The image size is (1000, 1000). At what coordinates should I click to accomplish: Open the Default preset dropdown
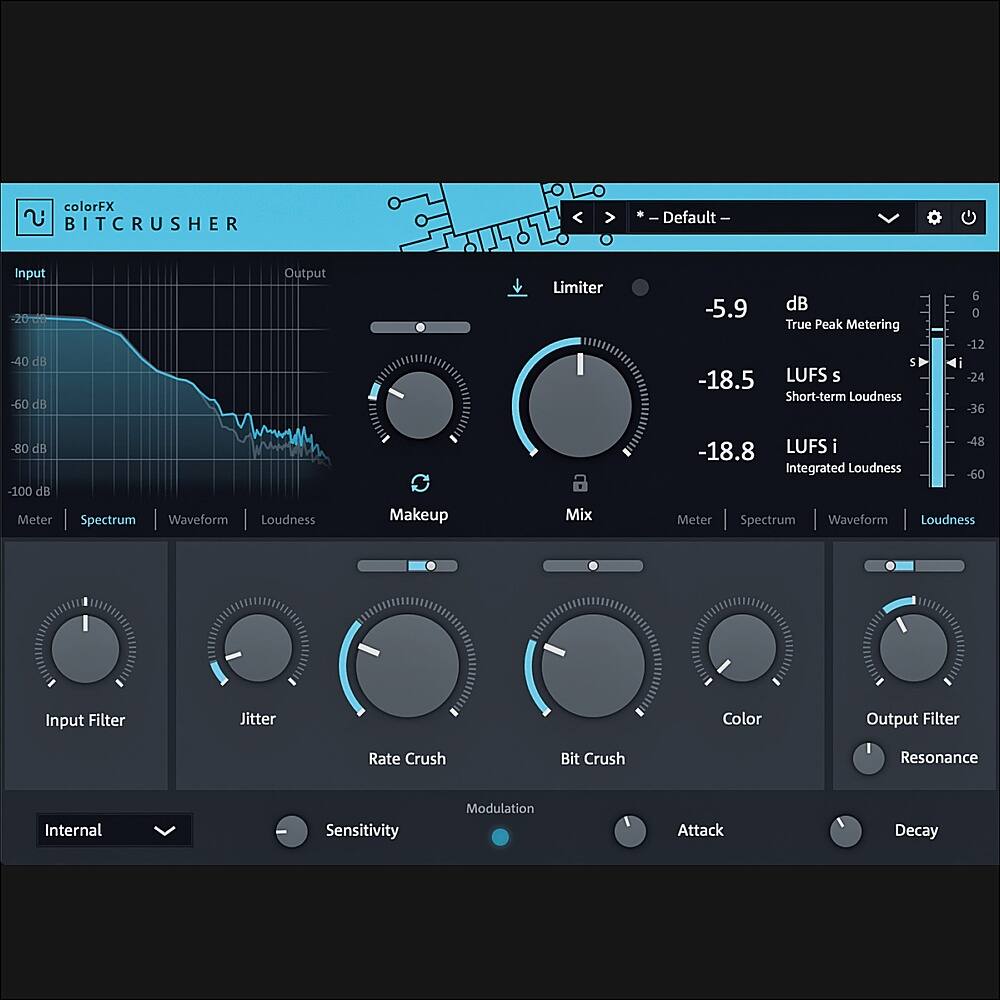888,218
